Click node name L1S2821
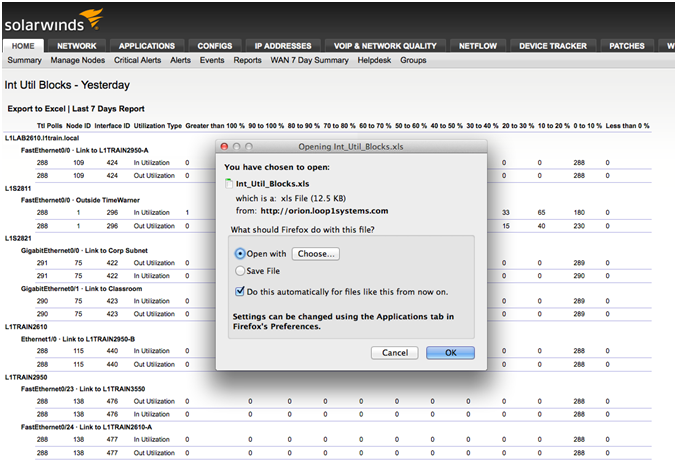Screen dimensions: 678x476 click(18, 238)
